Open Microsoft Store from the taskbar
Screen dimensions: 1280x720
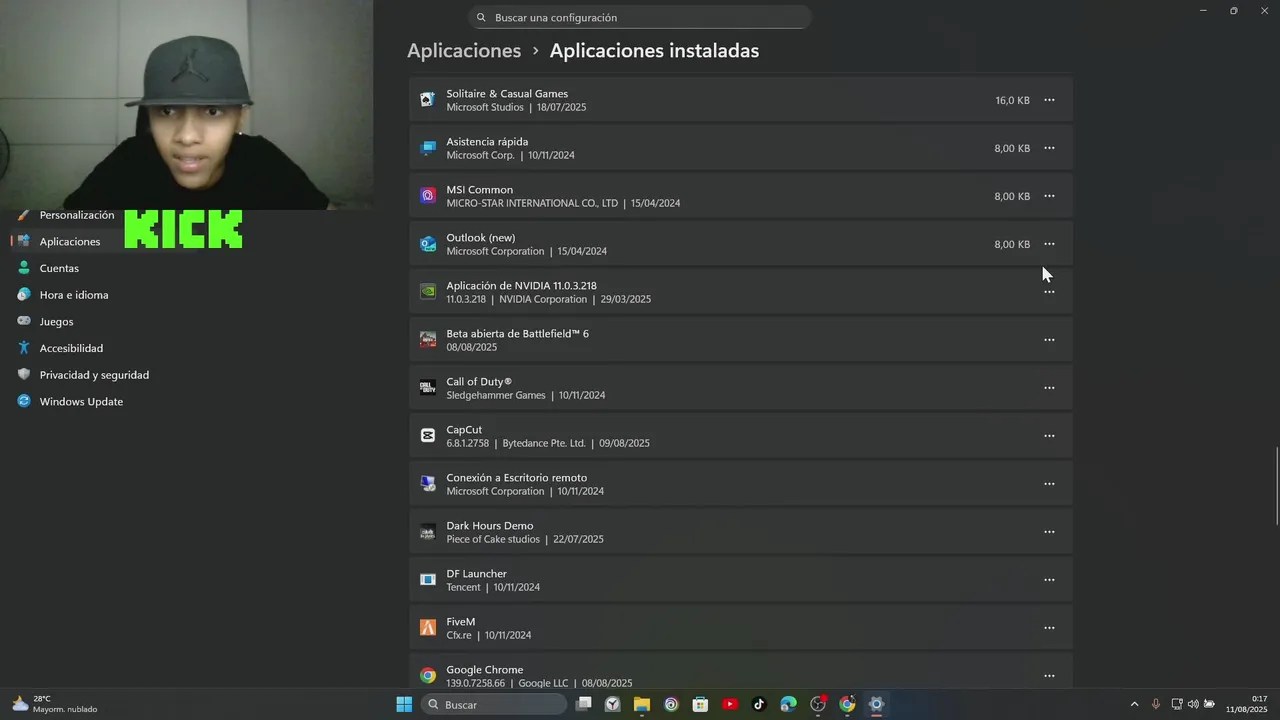coord(700,705)
